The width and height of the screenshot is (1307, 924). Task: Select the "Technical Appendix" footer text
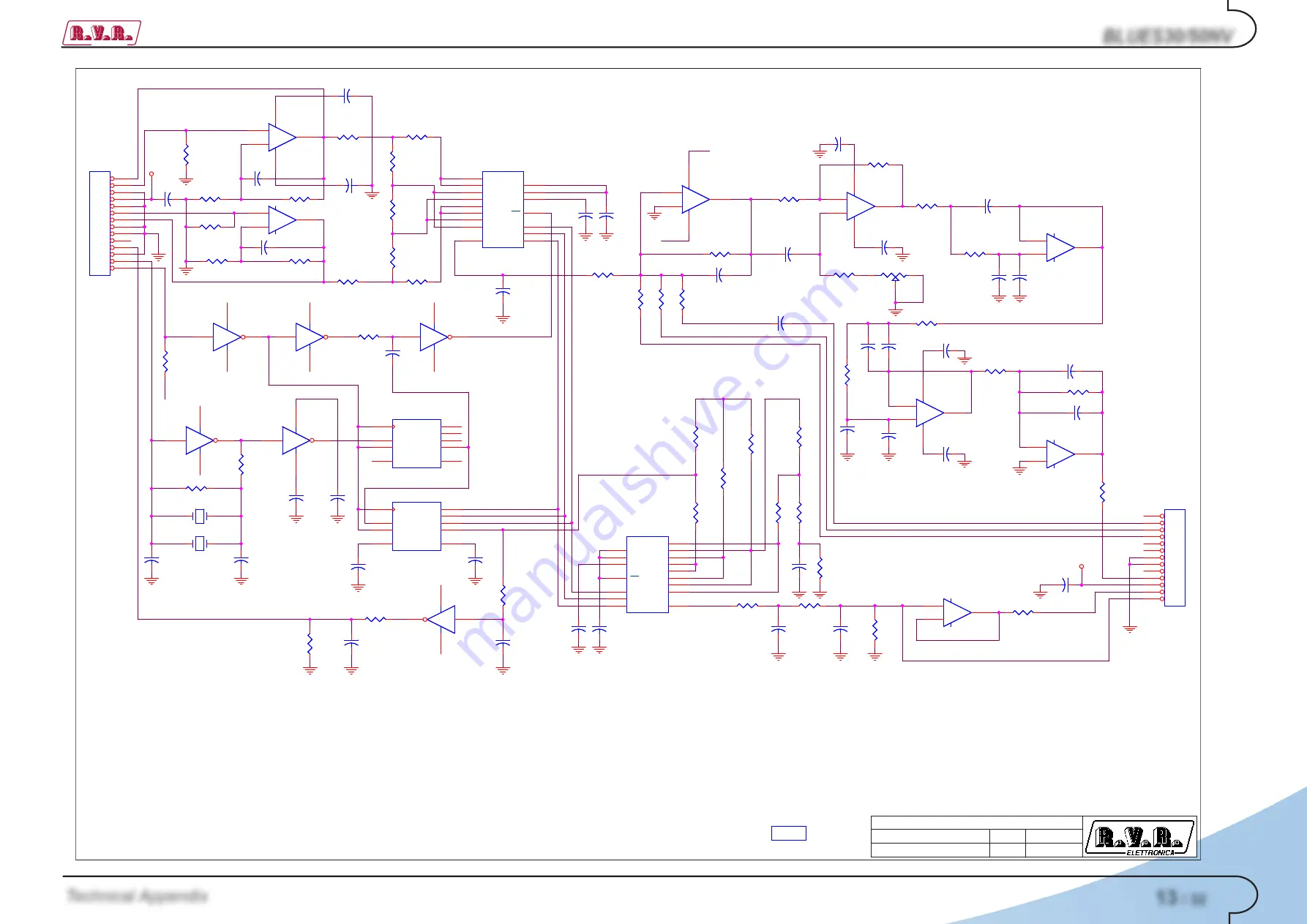tap(138, 896)
